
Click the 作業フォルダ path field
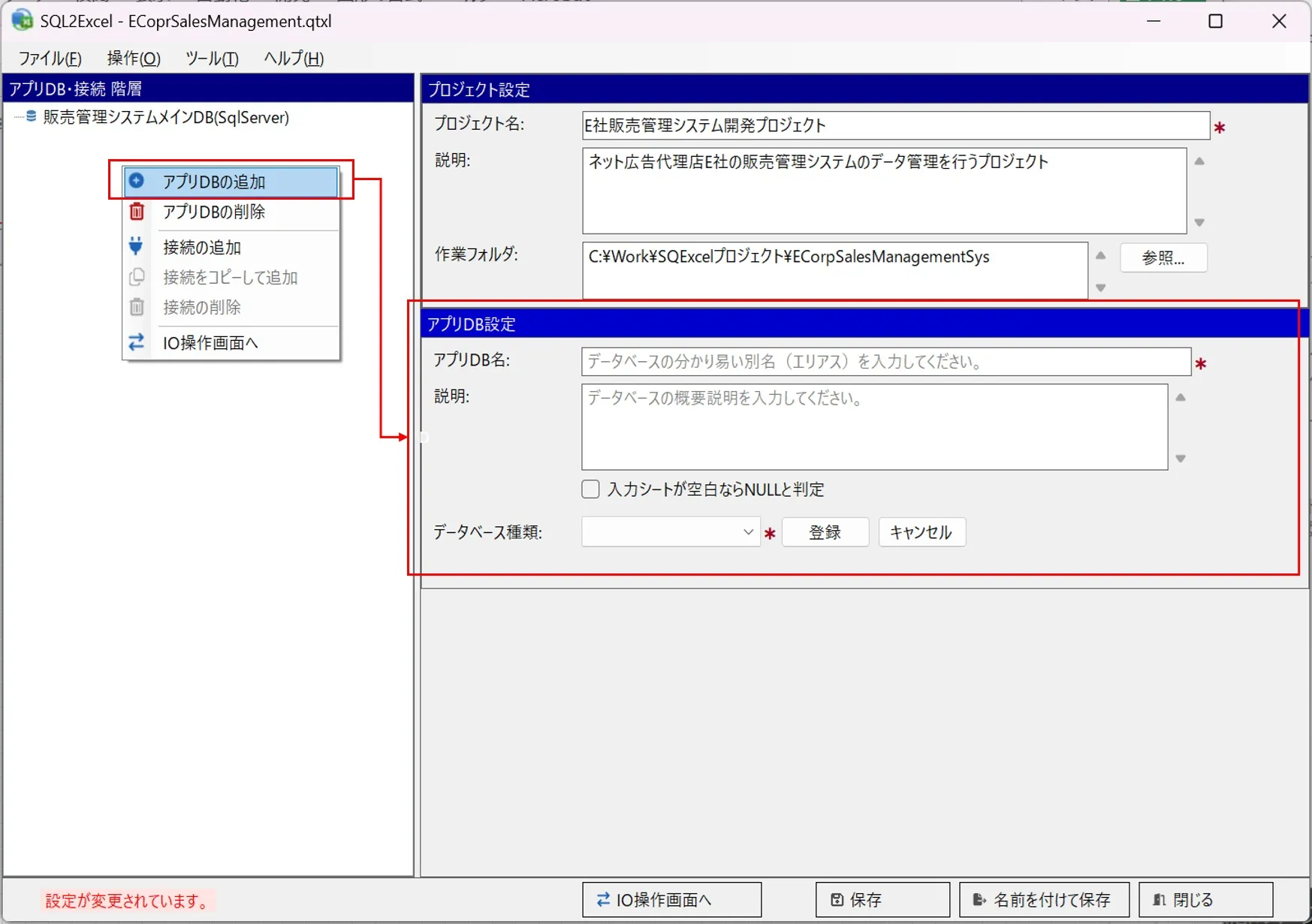coord(834,270)
